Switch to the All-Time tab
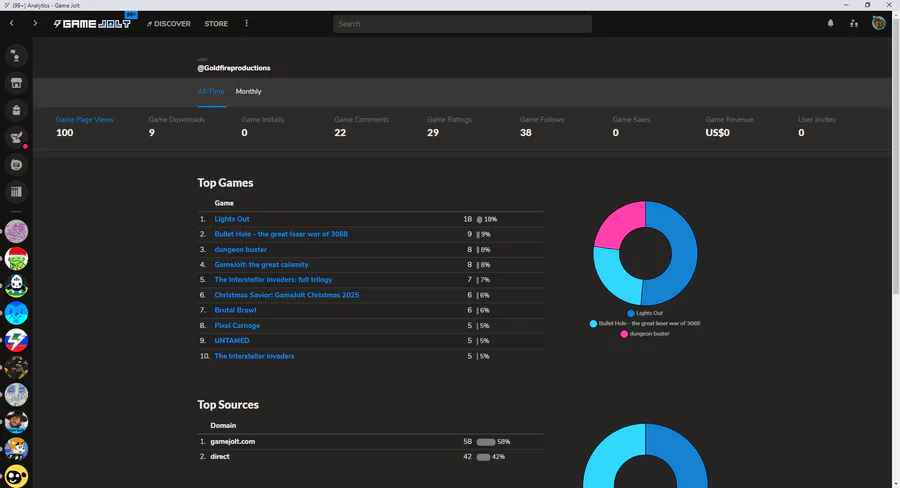Screen dimensions: 900x488 pyautogui.click(x=211, y=91)
